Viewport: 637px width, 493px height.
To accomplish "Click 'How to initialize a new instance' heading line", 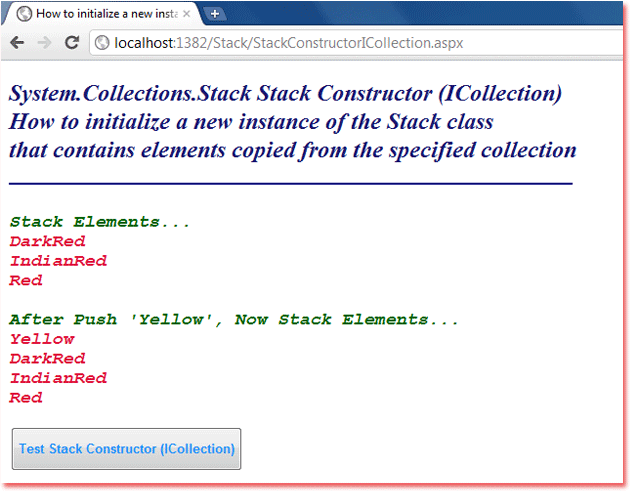I will [x=251, y=122].
